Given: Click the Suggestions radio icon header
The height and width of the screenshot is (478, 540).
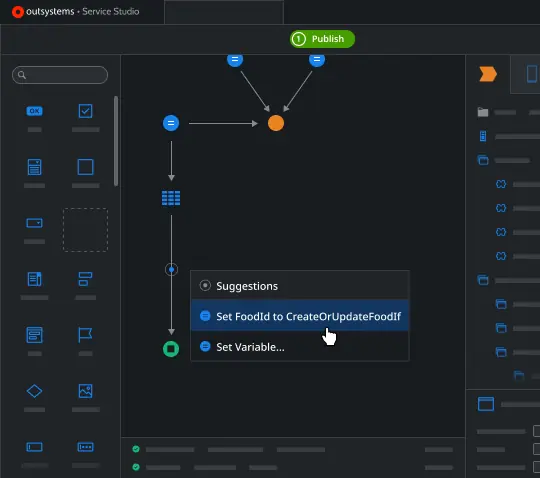Looking at the screenshot, I should [205, 285].
